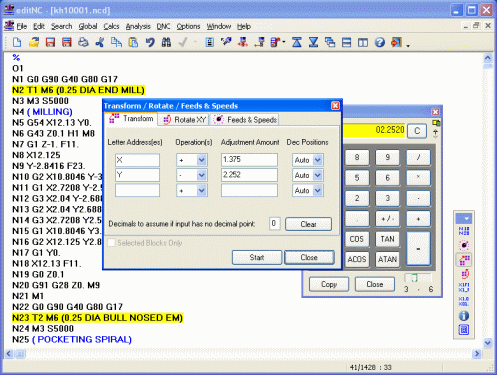The image size is (497, 375).
Task: Select the Transform tab
Action: tap(131, 119)
